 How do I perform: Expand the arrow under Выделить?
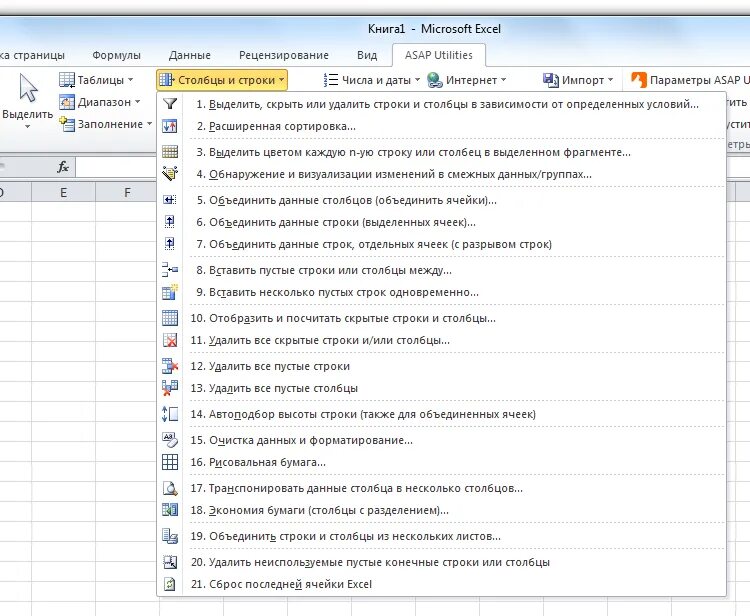27,127
